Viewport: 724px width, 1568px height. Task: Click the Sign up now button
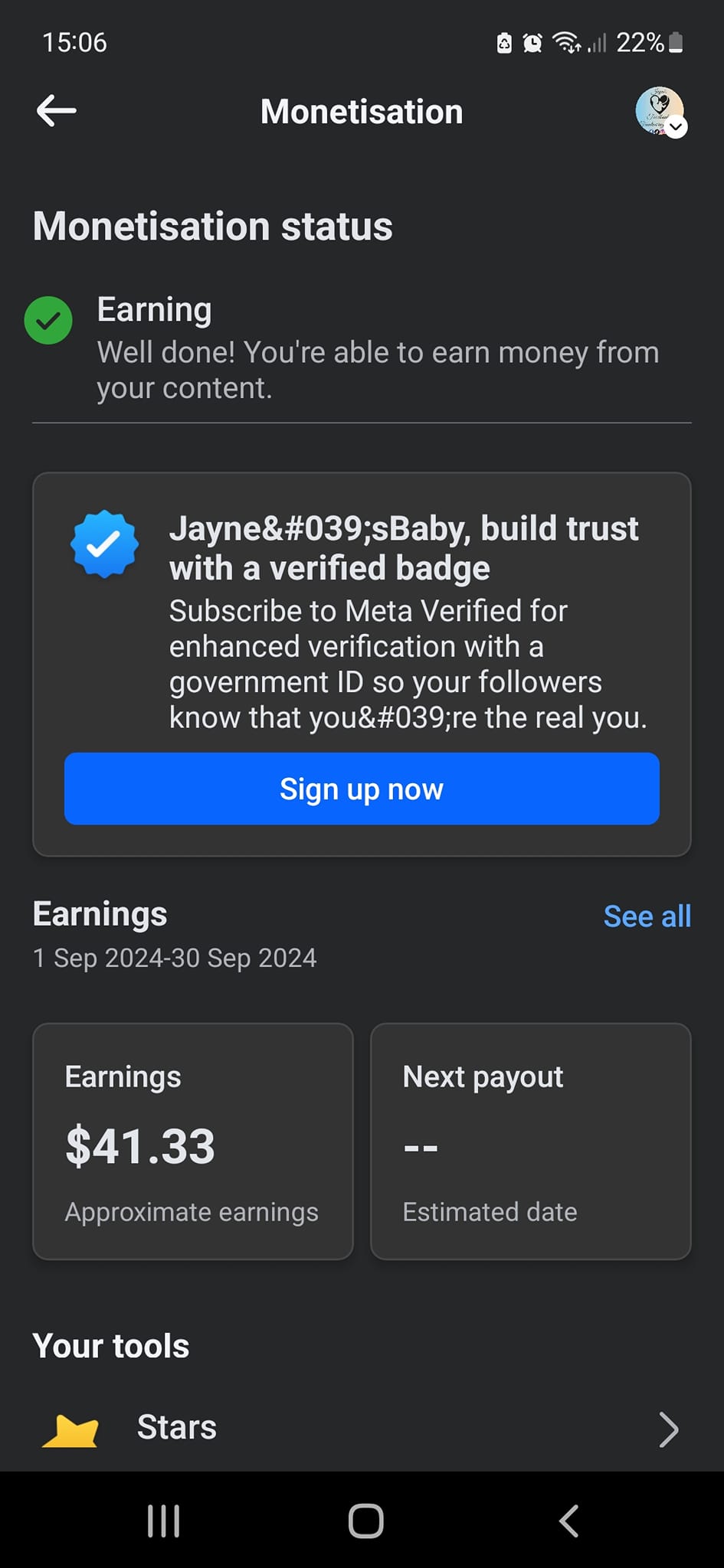pos(362,789)
